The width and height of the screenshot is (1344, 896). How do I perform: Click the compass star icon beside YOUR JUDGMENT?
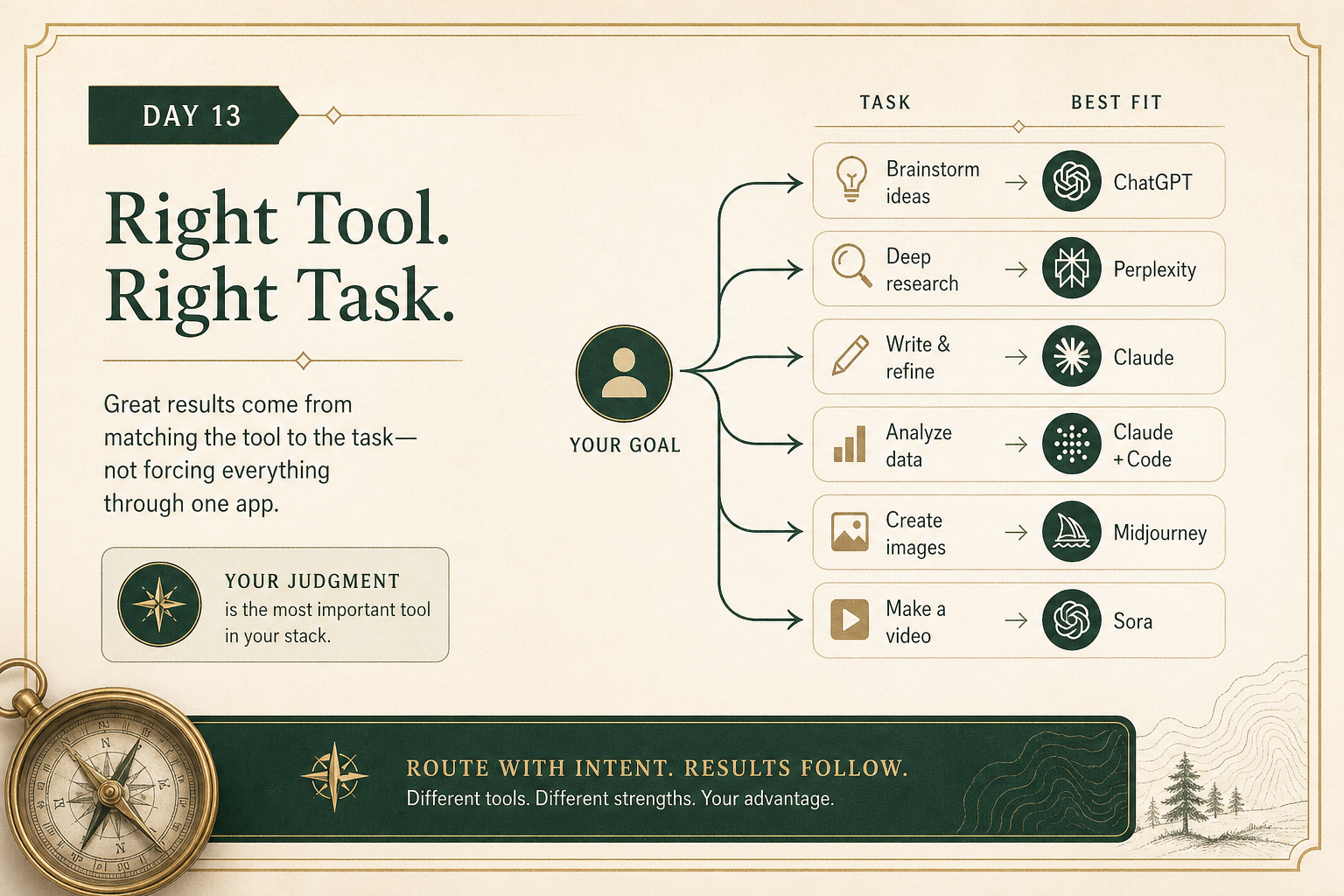coord(159,605)
